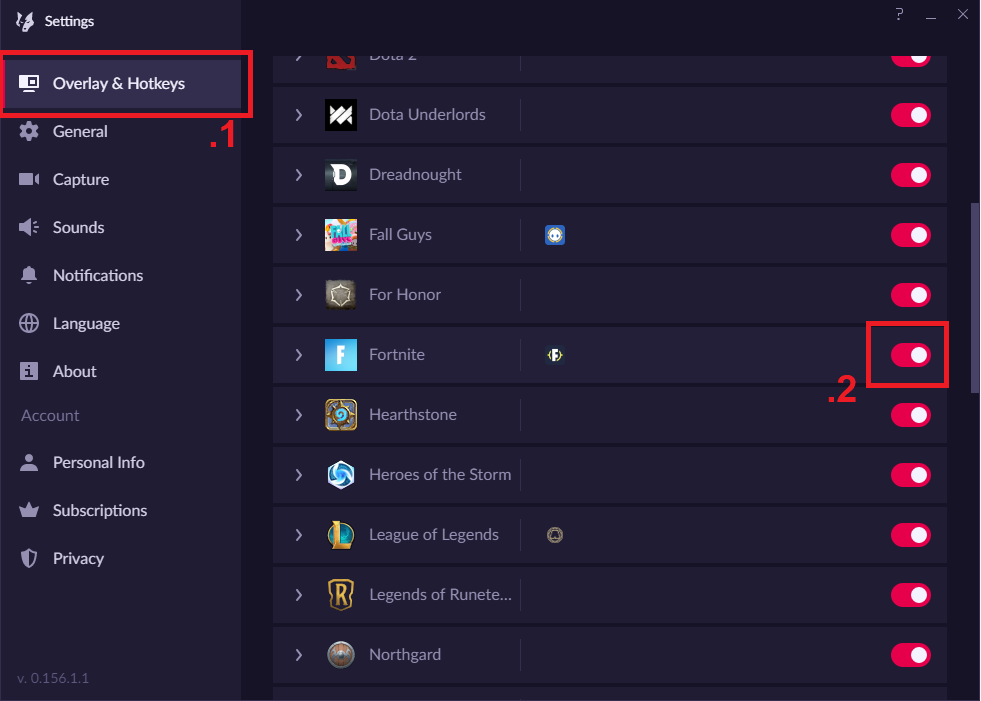Expand Legends of Runeterra row chevron

tap(298, 595)
